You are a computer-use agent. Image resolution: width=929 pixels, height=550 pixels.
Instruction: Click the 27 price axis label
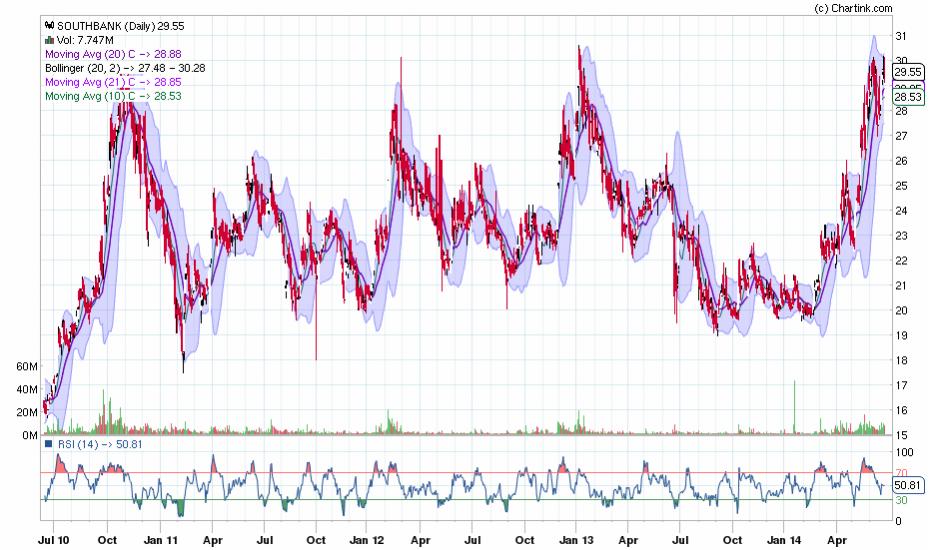pos(901,136)
